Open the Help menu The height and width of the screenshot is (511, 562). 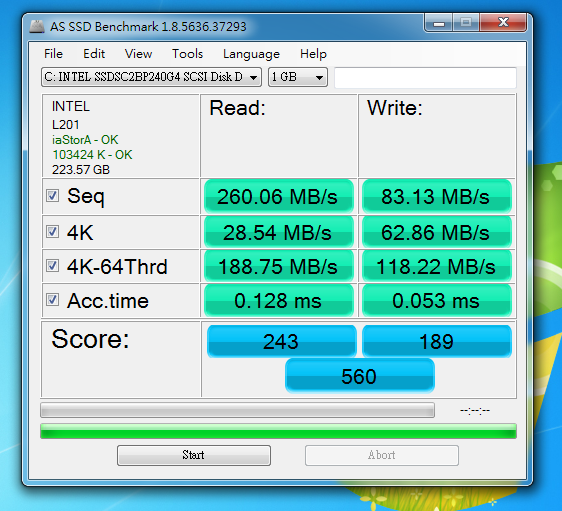313,54
